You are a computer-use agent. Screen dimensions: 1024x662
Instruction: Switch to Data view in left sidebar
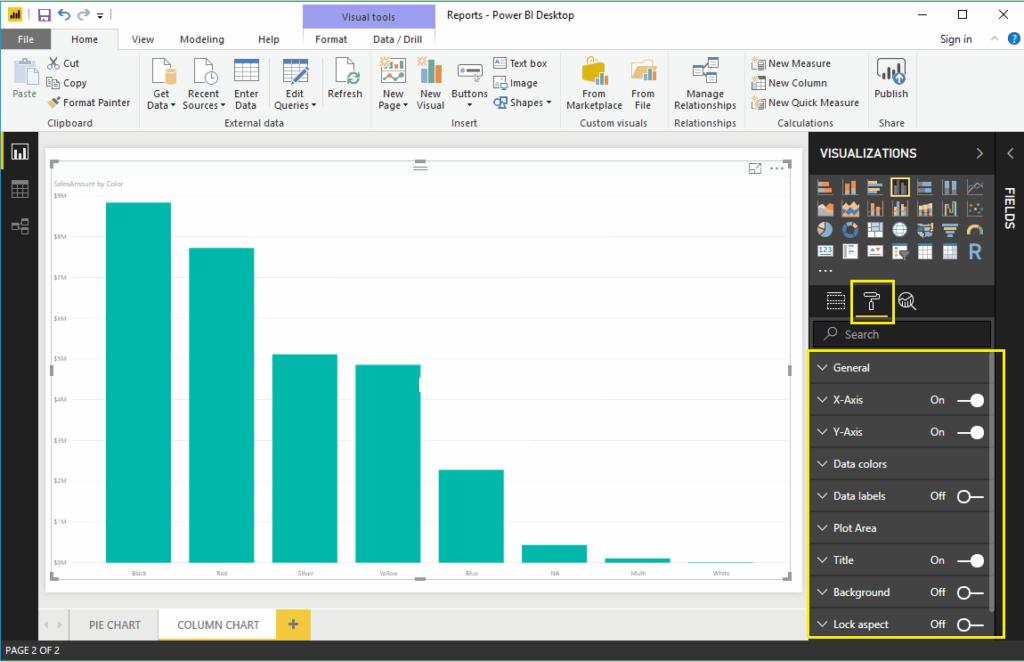click(20, 189)
